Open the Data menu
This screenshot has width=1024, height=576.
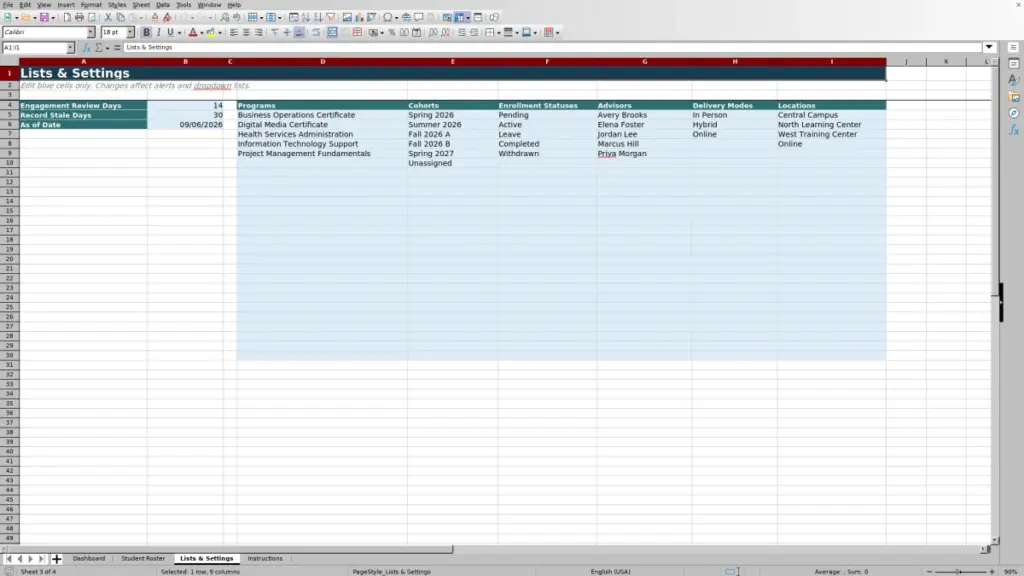[163, 5]
